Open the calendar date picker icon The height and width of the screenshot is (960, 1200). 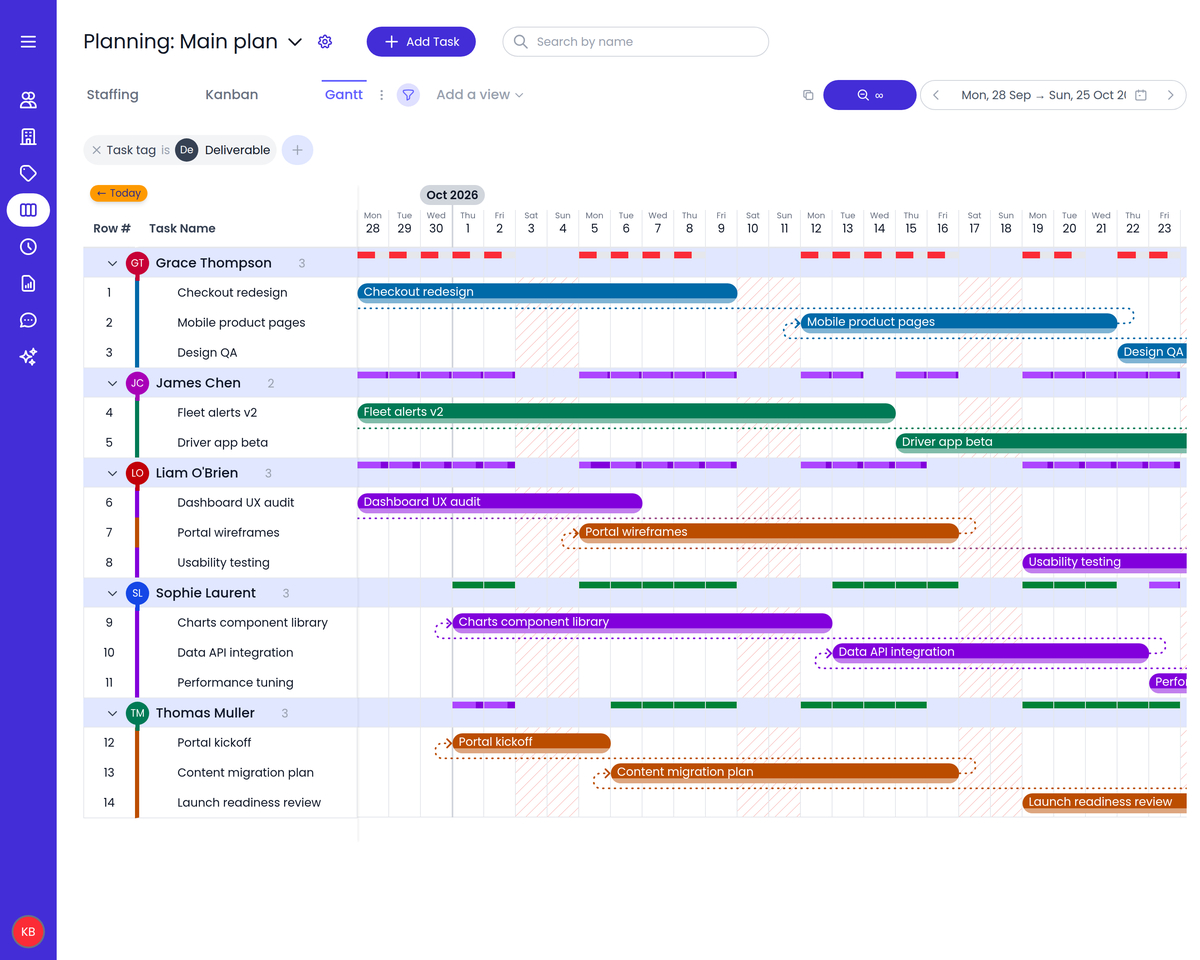click(x=1141, y=95)
